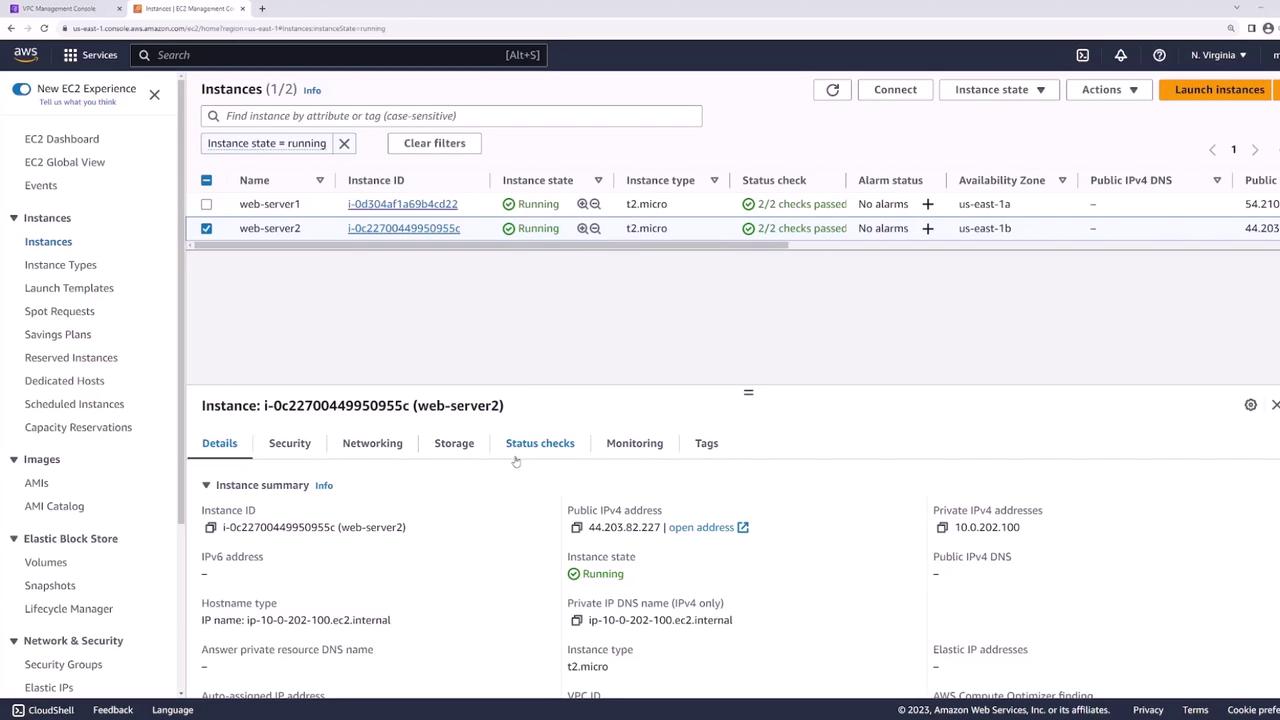Open the Instance state dropdown
This screenshot has width=1280, height=720.
point(999,90)
